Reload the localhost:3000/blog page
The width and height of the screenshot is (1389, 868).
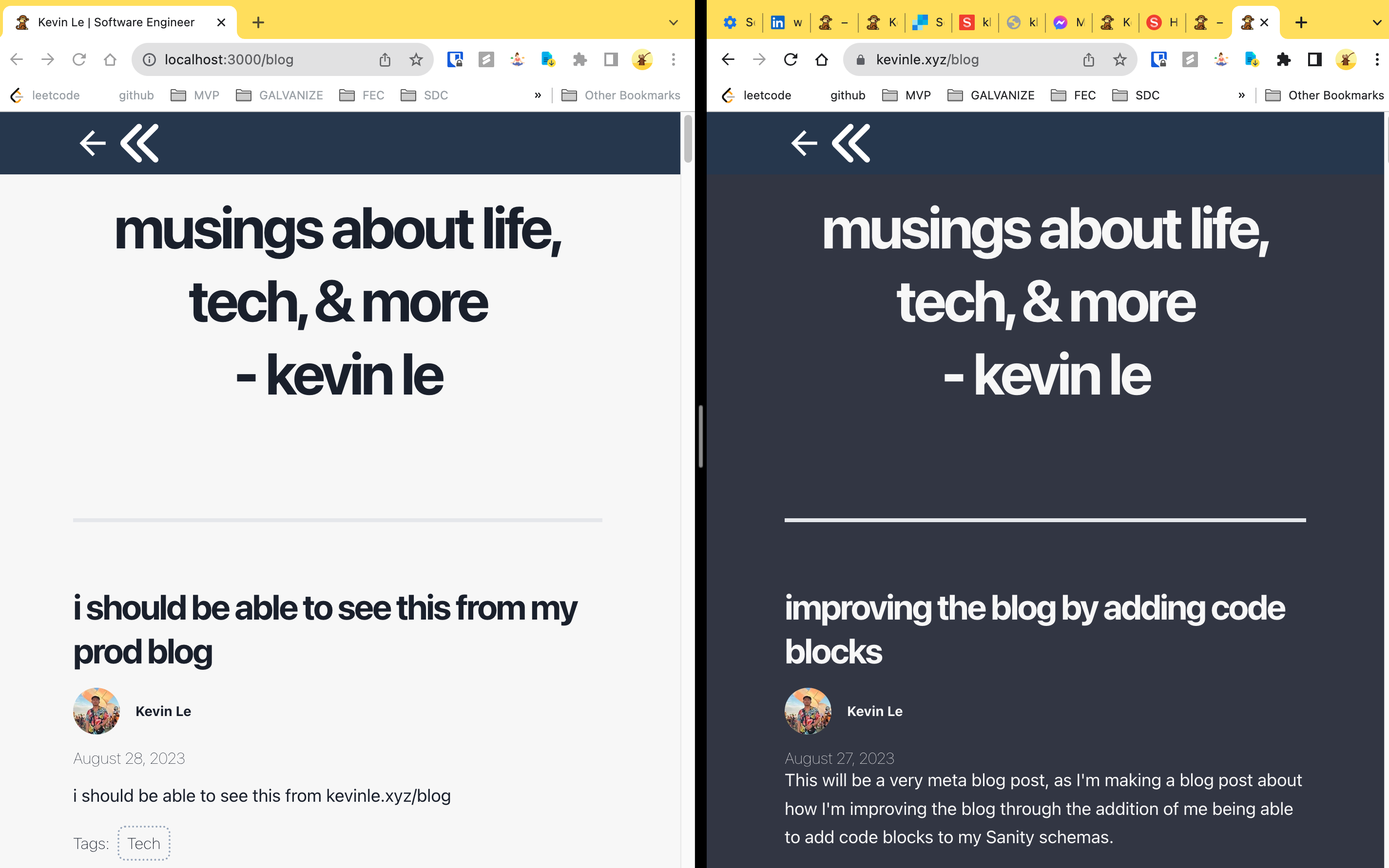pos(79,60)
